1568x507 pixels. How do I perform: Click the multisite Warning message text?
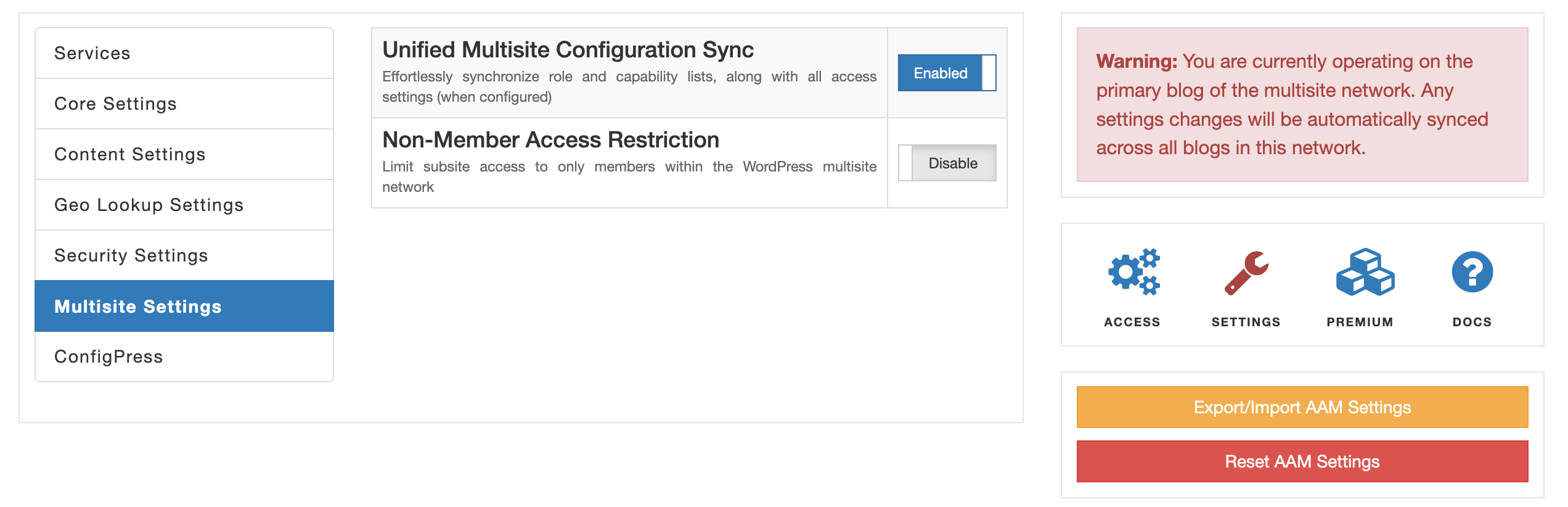coord(1292,104)
